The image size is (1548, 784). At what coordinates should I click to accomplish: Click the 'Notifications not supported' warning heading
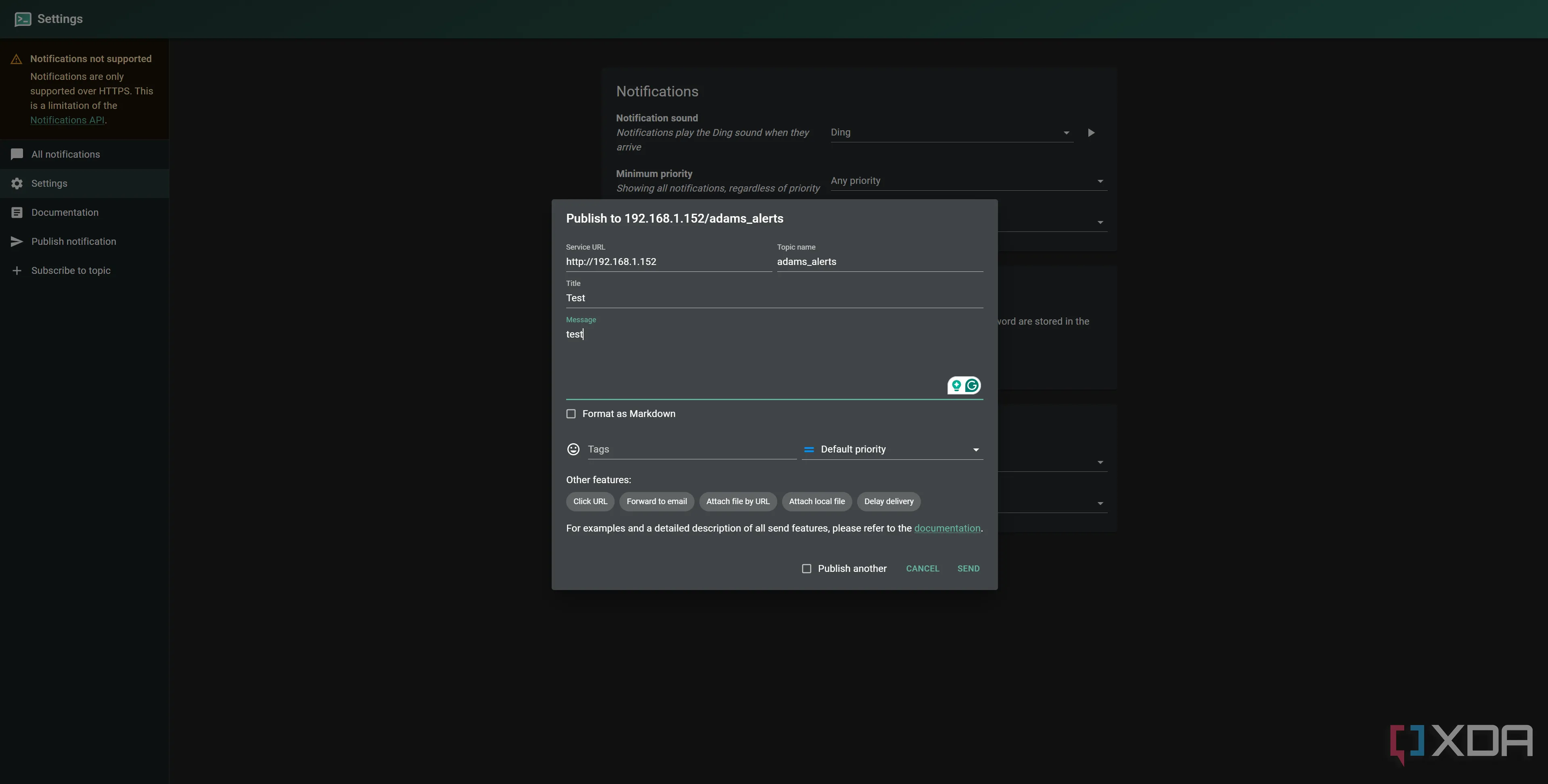[91, 59]
